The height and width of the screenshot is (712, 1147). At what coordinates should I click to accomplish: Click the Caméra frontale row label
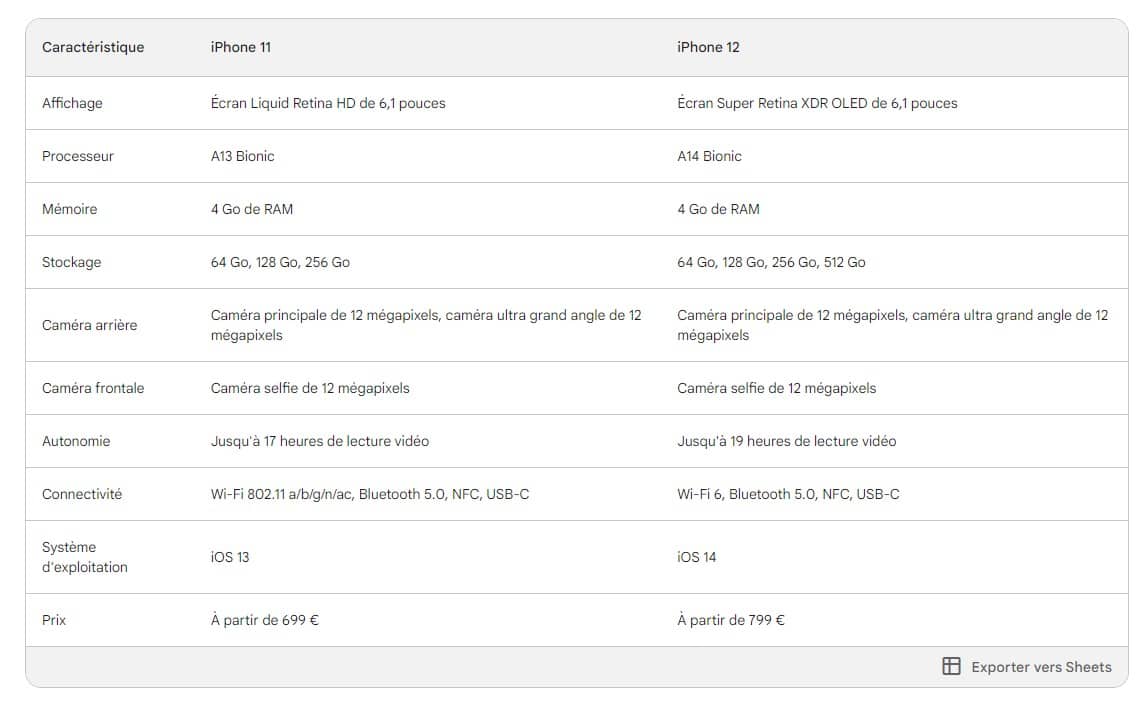[x=93, y=388]
